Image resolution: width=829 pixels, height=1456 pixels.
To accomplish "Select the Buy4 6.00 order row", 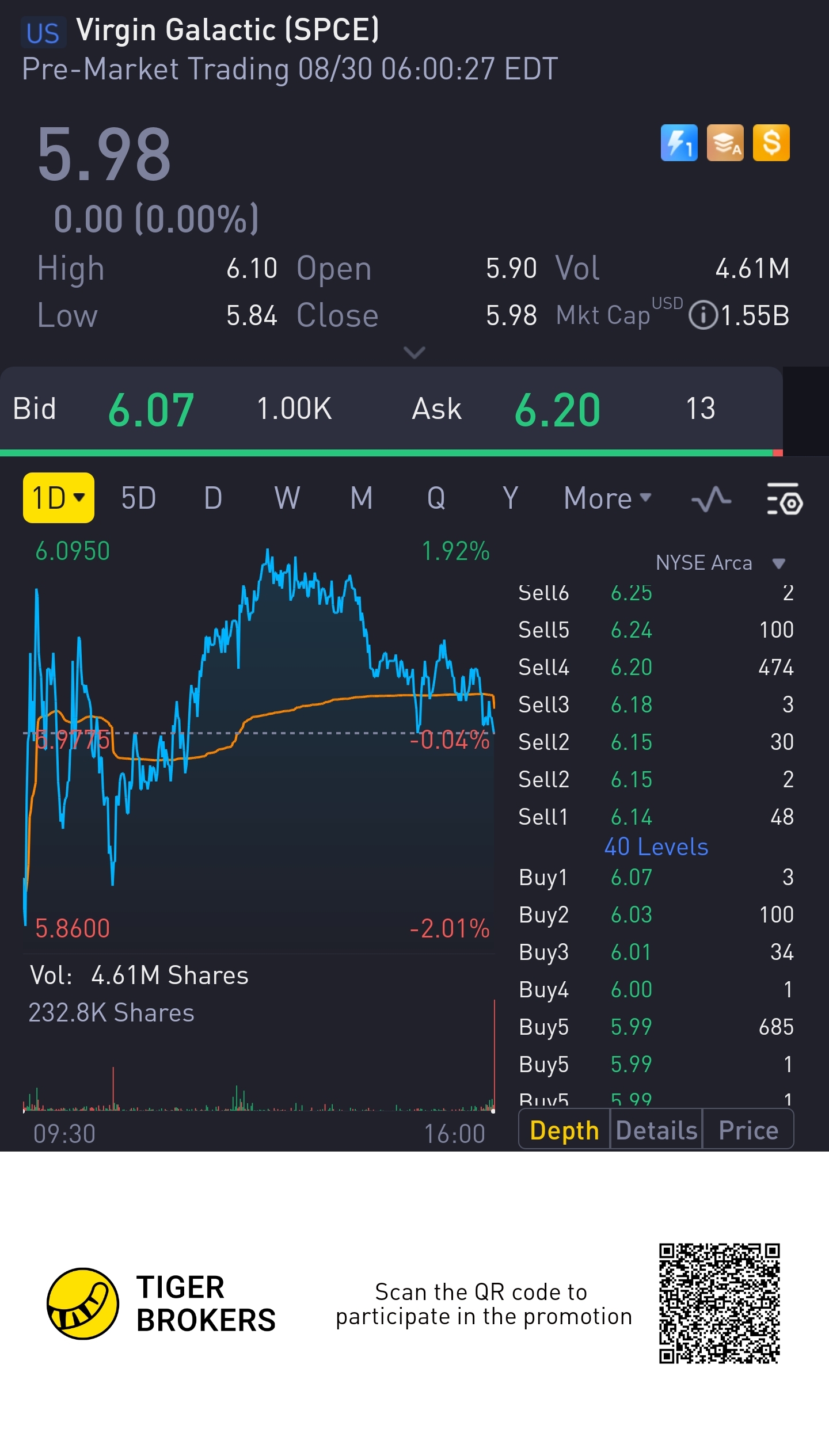I will click(x=656, y=990).
